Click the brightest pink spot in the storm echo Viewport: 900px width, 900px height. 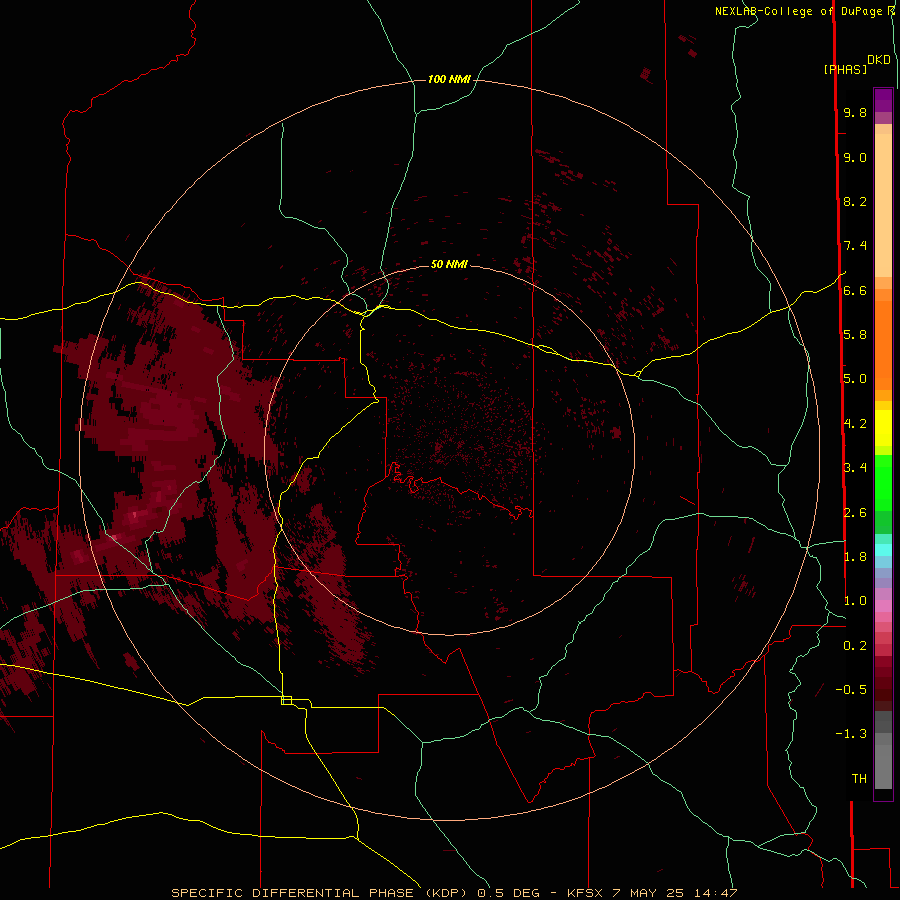click(x=134, y=515)
